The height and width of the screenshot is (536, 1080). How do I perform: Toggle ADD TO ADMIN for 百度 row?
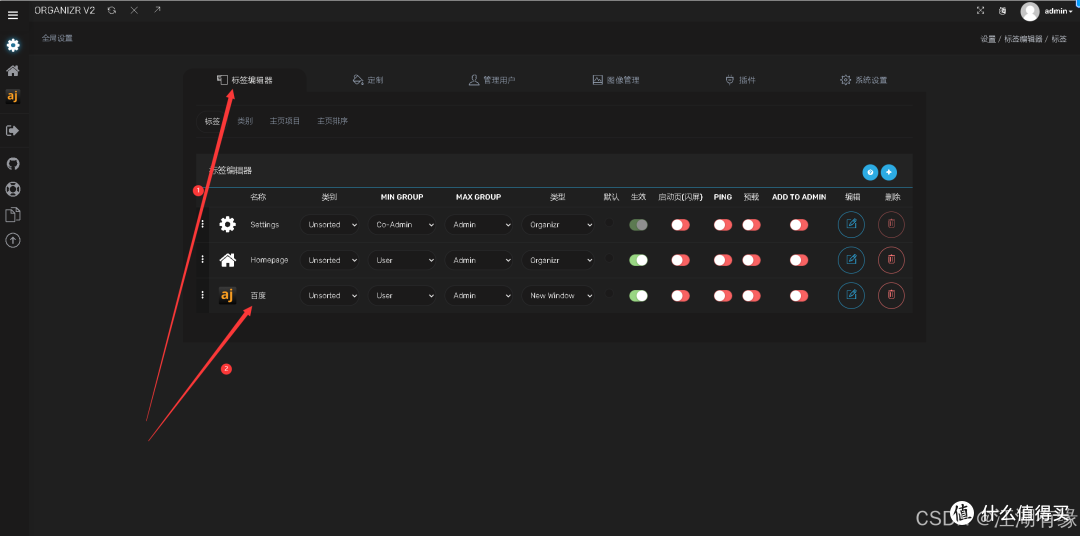tap(799, 296)
